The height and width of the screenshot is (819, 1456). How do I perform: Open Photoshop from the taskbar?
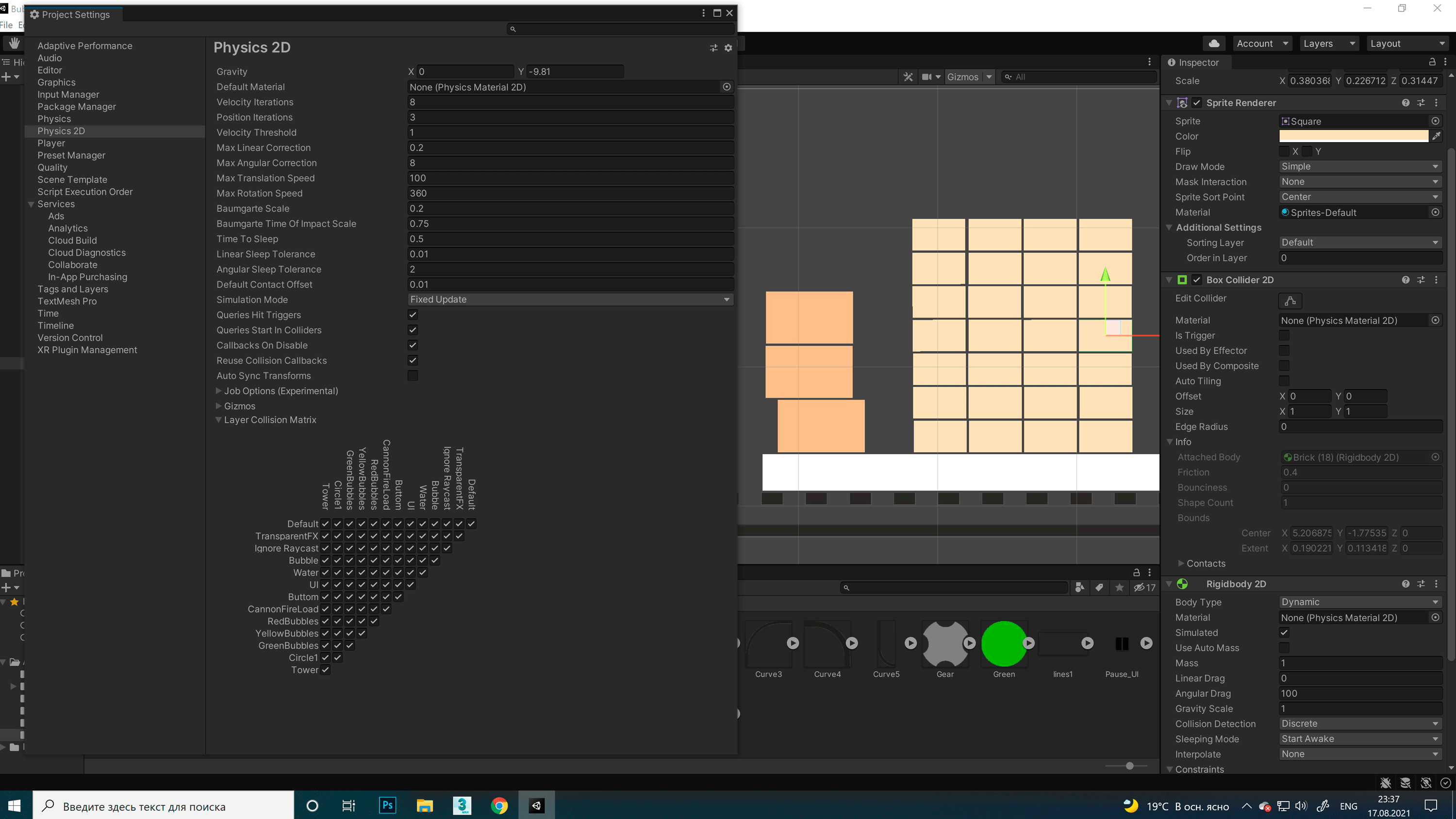click(388, 805)
